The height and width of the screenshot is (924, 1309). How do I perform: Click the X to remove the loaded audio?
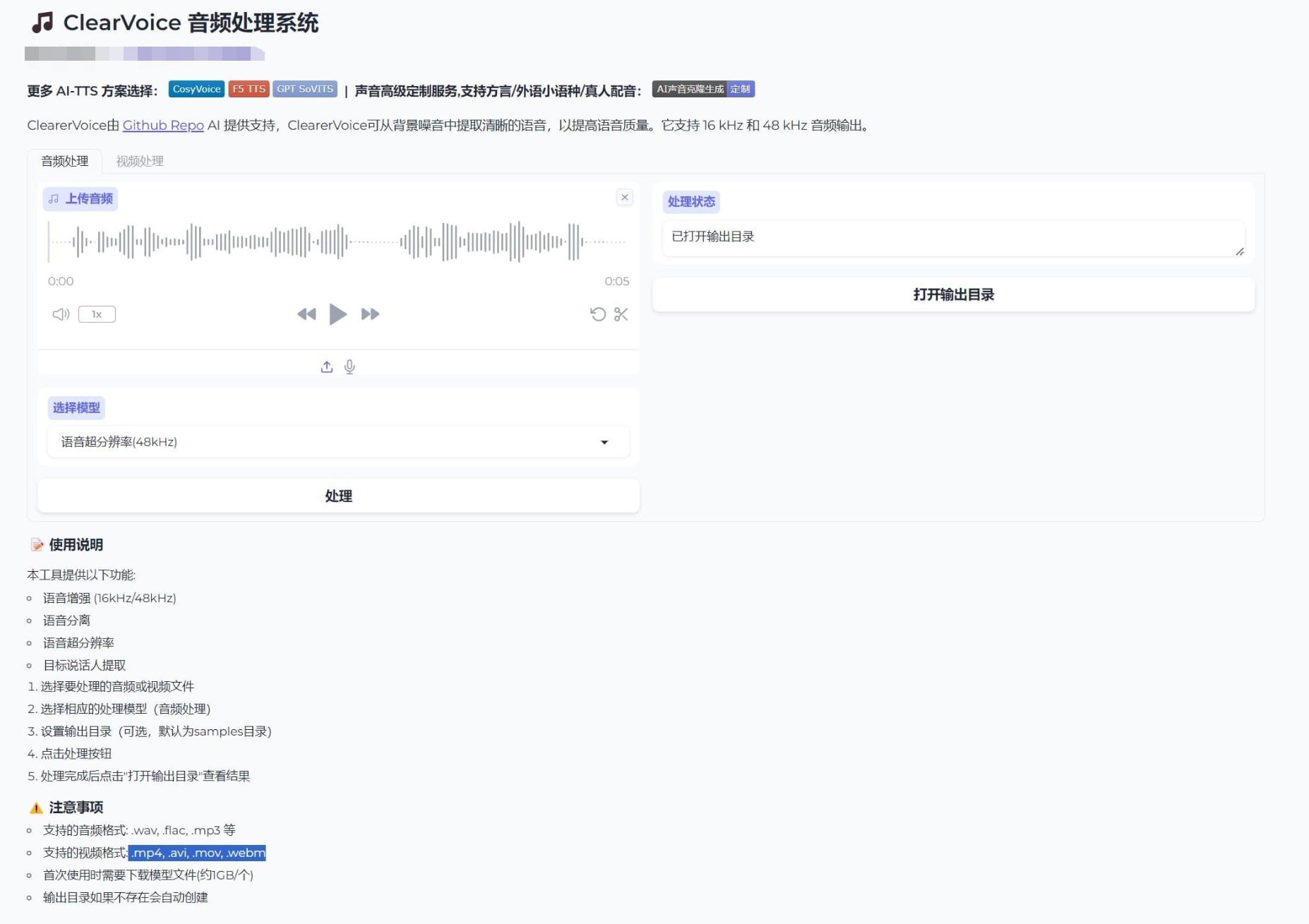(624, 198)
